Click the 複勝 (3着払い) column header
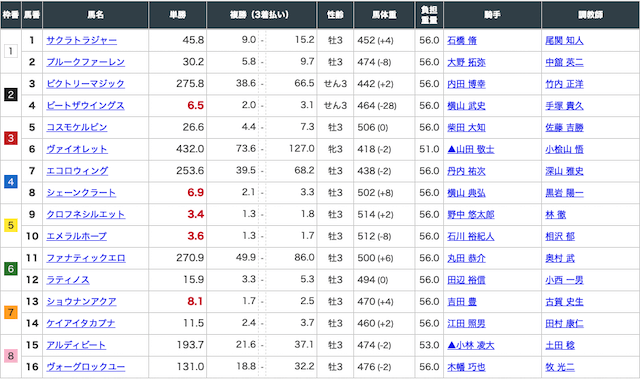 [x=262, y=15]
